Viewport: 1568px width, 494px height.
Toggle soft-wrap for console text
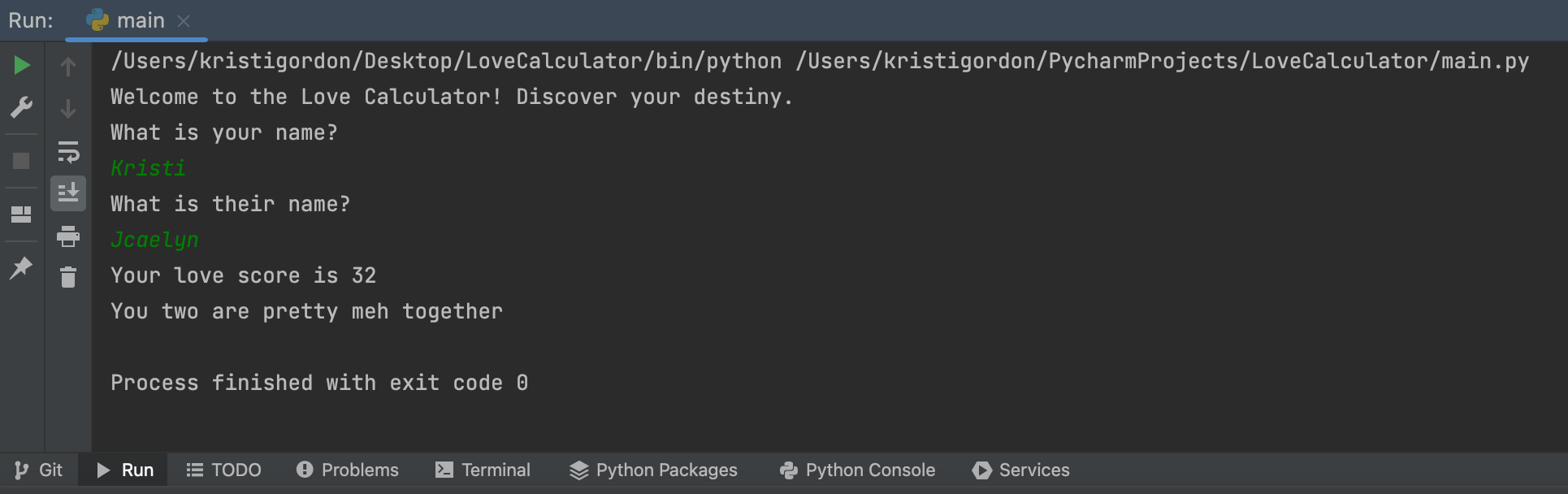coord(68,152)
